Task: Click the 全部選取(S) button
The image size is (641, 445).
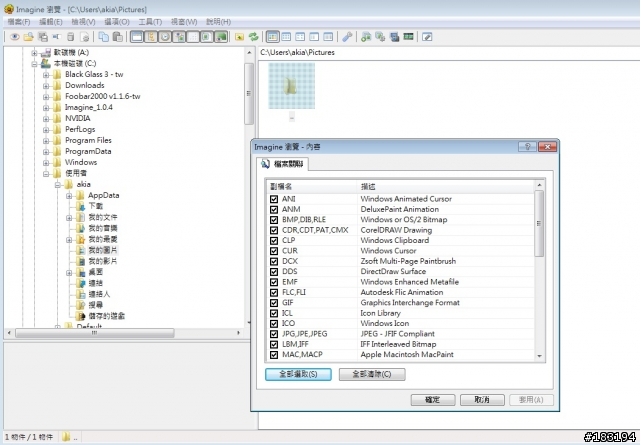Action: pos(298,374)
